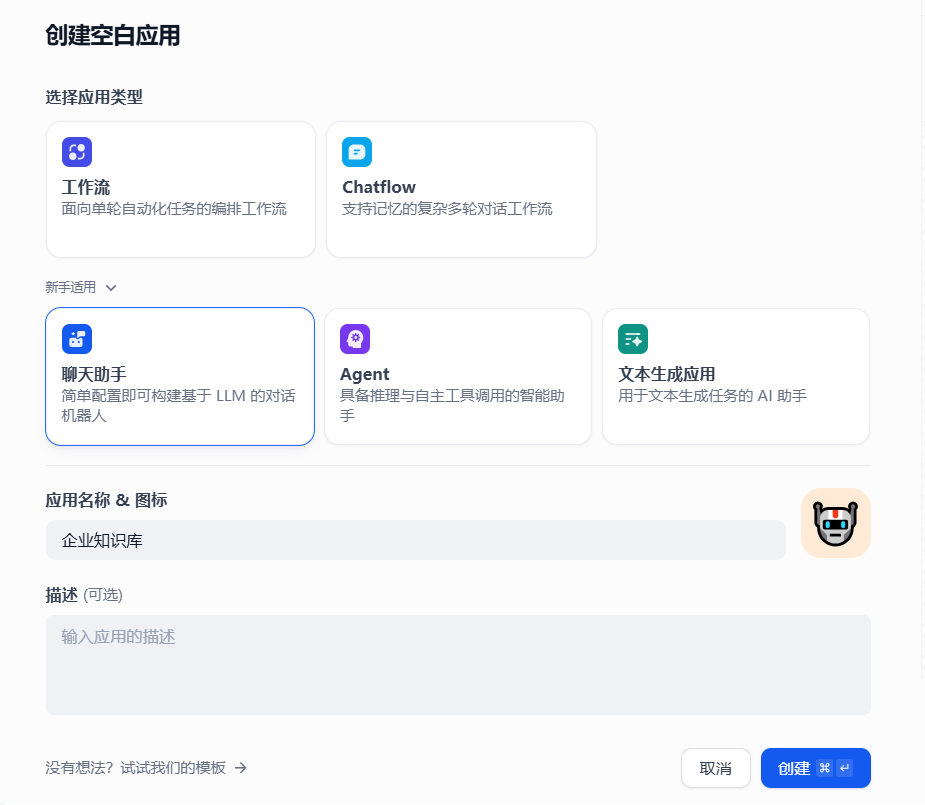Click the 选择应用类型 heading
The height and width of the screenshot is (805, 925).
(94, 97)
